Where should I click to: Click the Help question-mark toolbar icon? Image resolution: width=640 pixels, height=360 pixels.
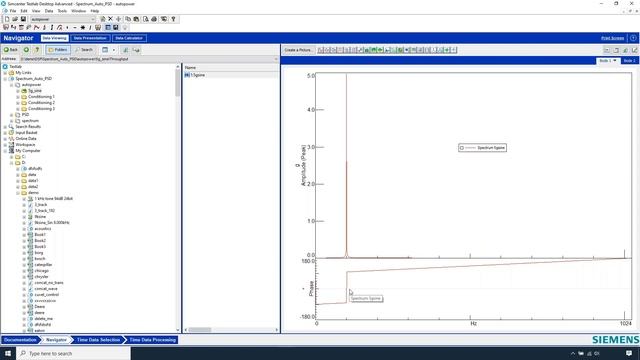[x=173, y=19]
